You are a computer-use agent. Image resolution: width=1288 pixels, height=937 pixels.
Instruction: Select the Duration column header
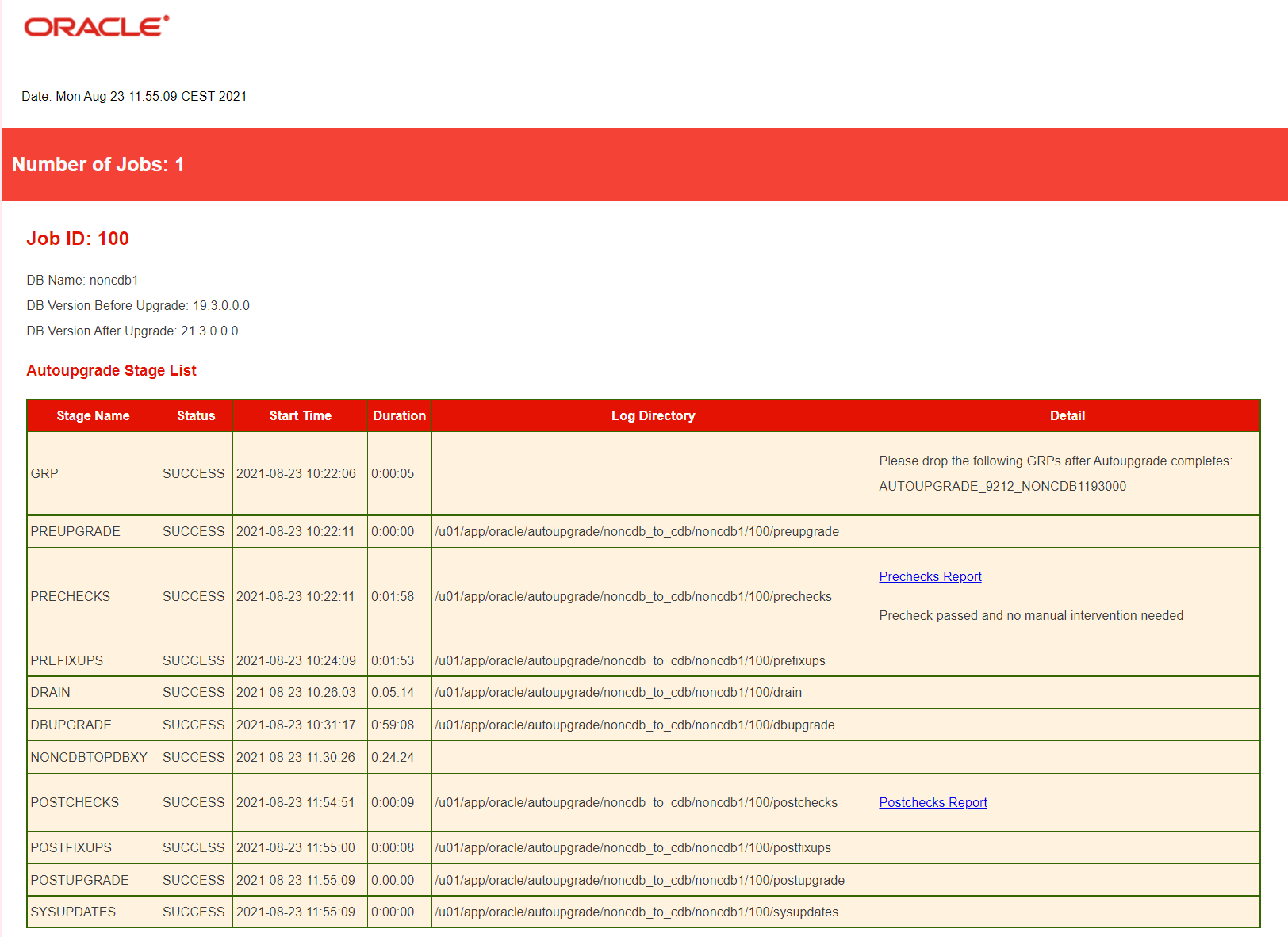coord(399,415)
